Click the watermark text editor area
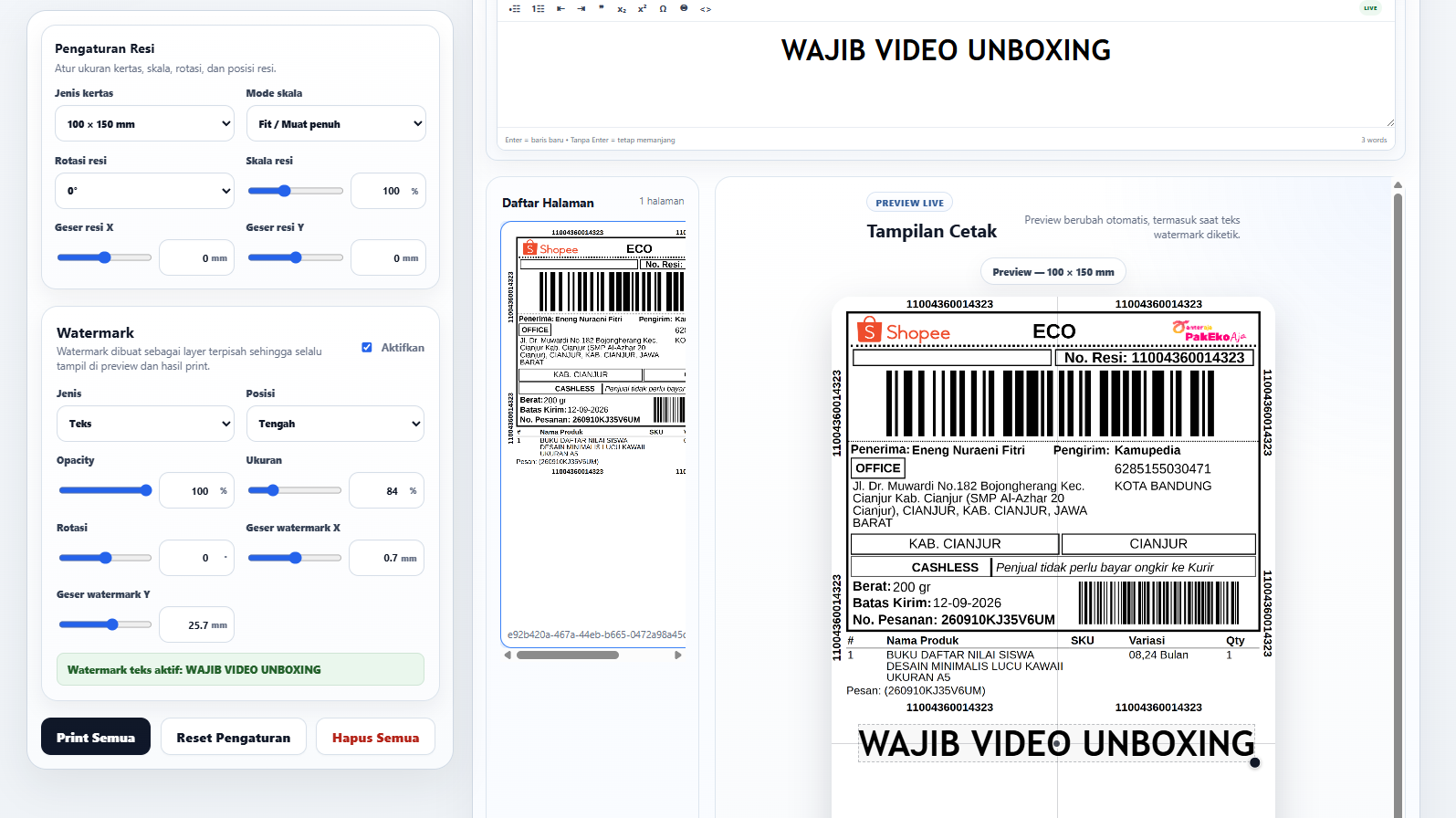Image resolution: width=1456 pixels, height=818 pixels. coord(946,73)
